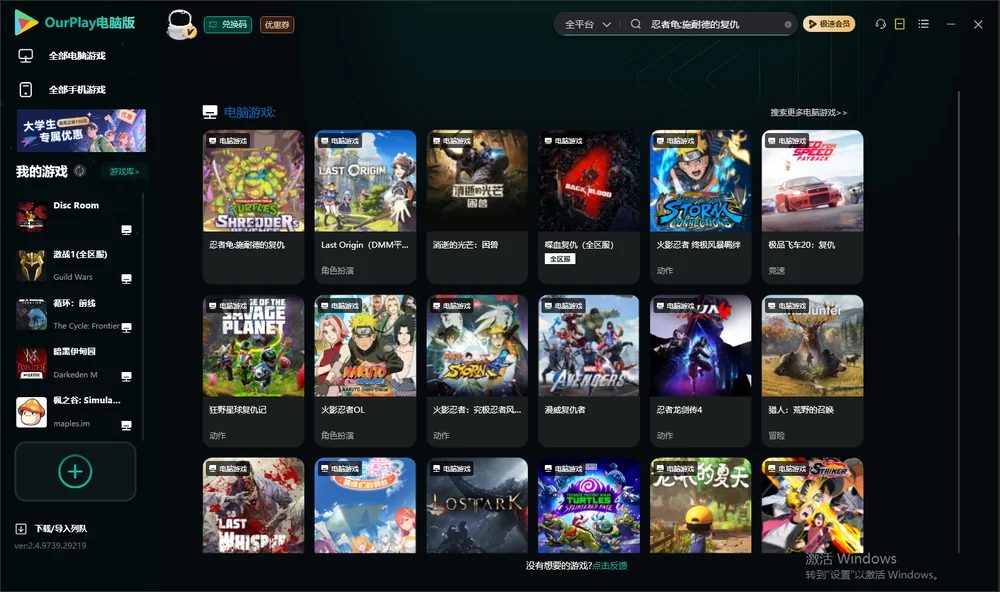Open the Last Origin game card
Screen dimensions: 1000x592
point(365,207)
